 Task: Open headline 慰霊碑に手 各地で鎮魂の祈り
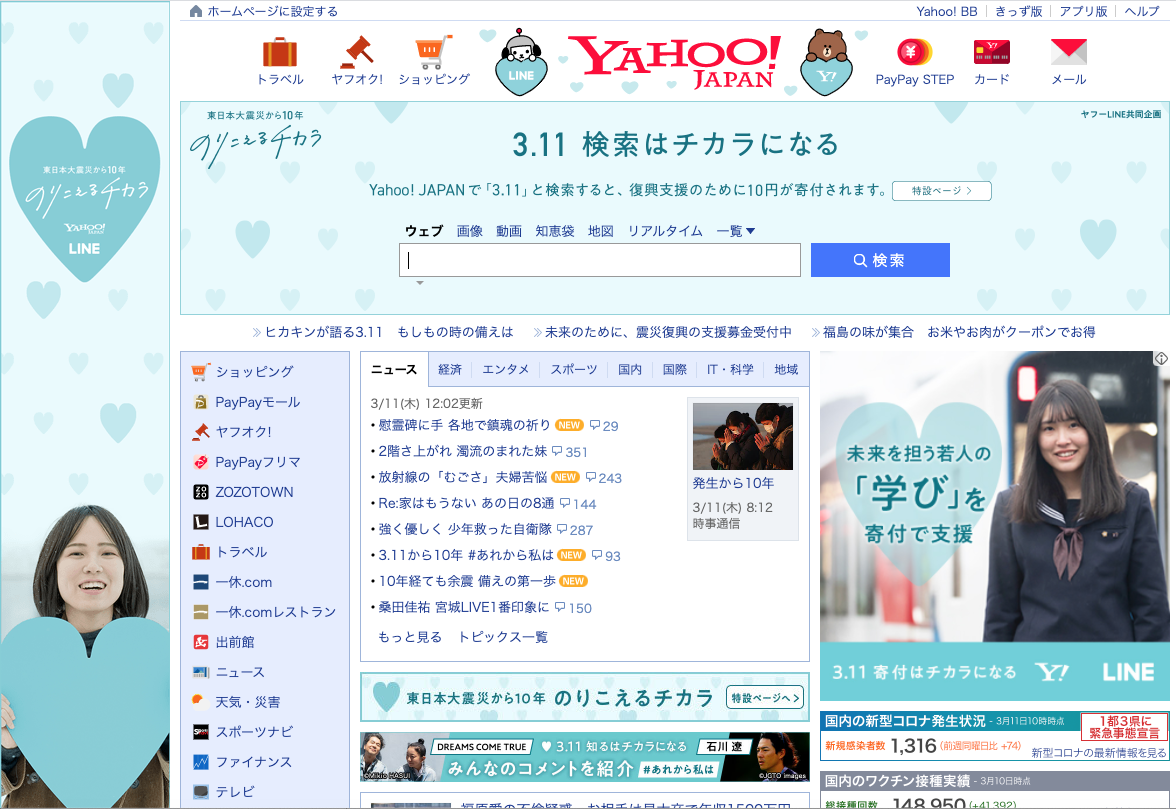(464, 425)
